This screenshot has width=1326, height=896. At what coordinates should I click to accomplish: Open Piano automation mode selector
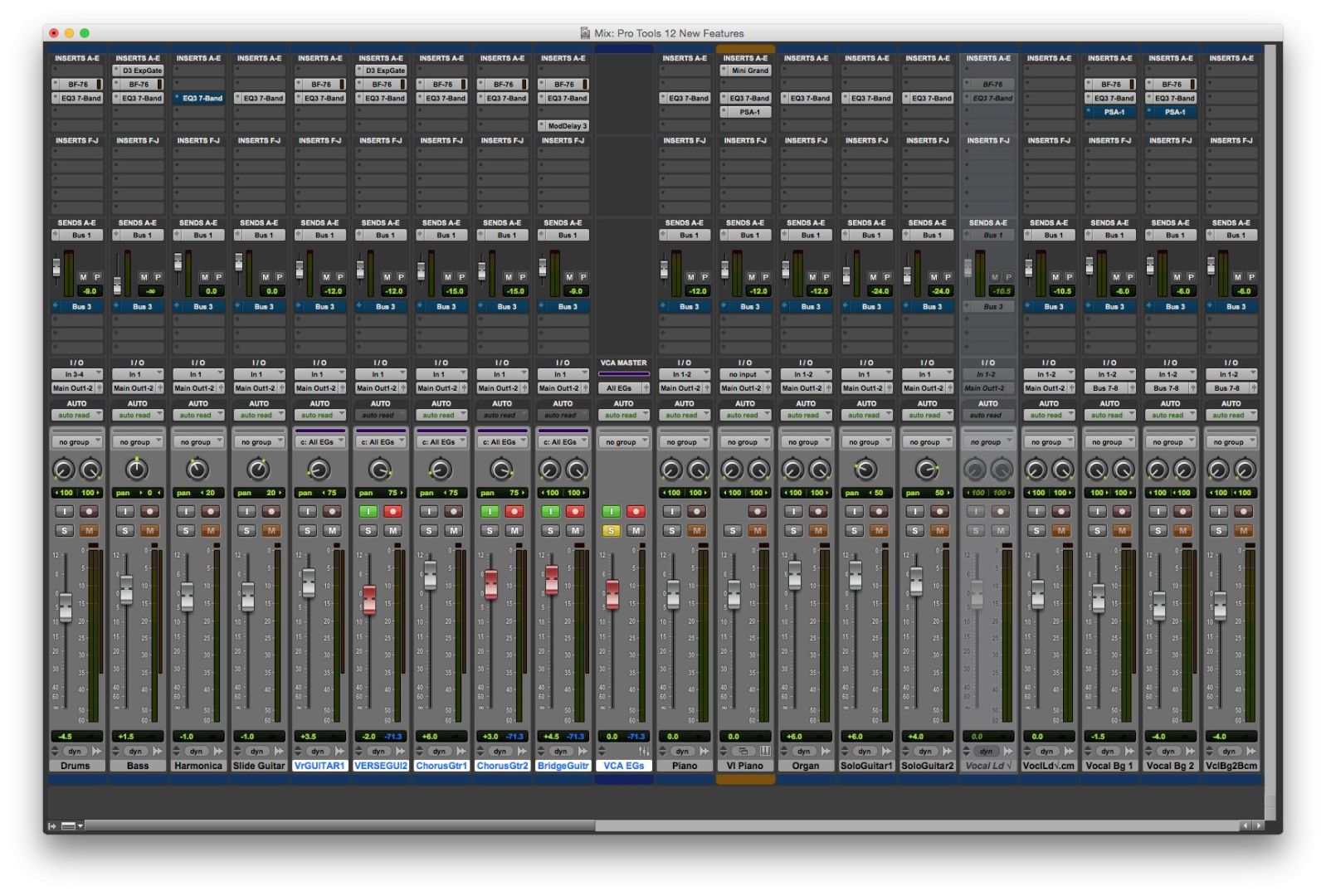pos(684,415)
